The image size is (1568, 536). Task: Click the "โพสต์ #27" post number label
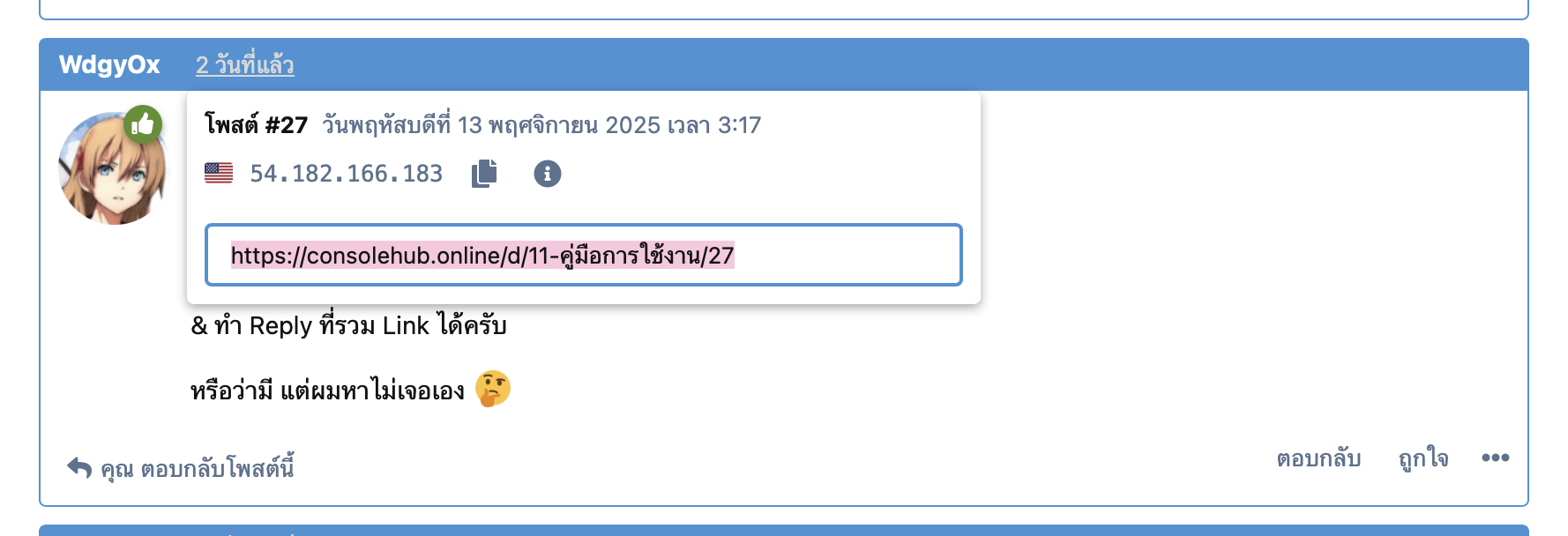tap(256, 125)
